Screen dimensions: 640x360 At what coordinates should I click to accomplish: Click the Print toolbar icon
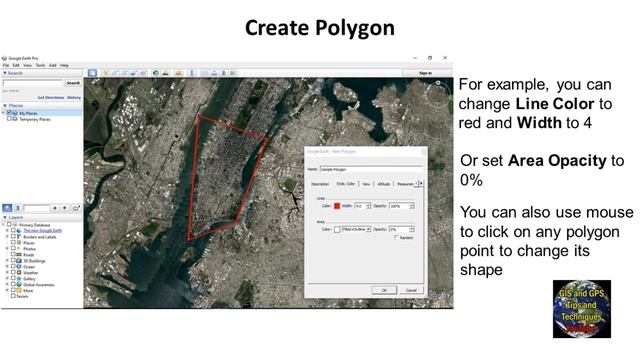point(214,73)
